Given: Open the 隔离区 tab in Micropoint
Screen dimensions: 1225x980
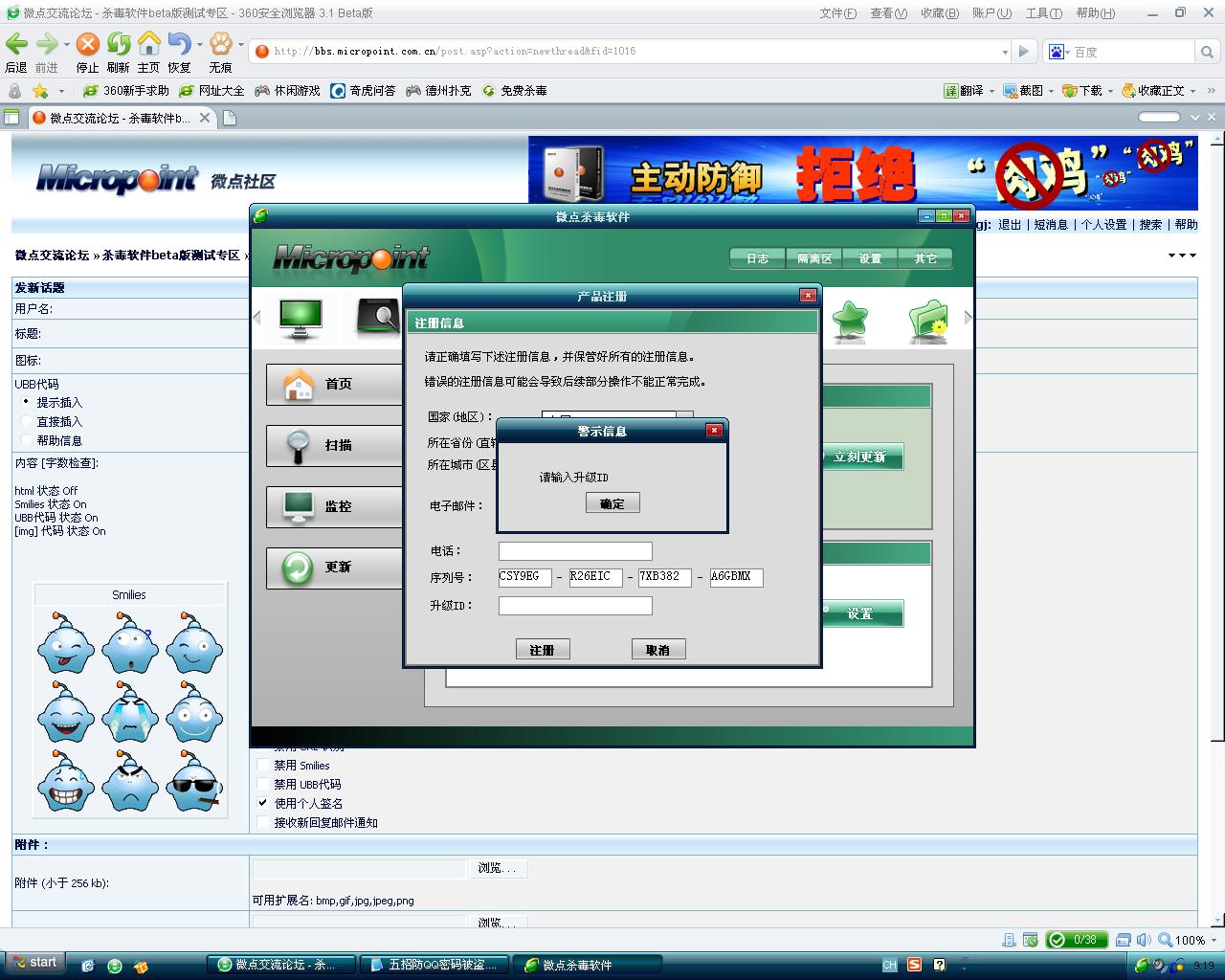Looking at the screenshot, I should pos(814,258).
